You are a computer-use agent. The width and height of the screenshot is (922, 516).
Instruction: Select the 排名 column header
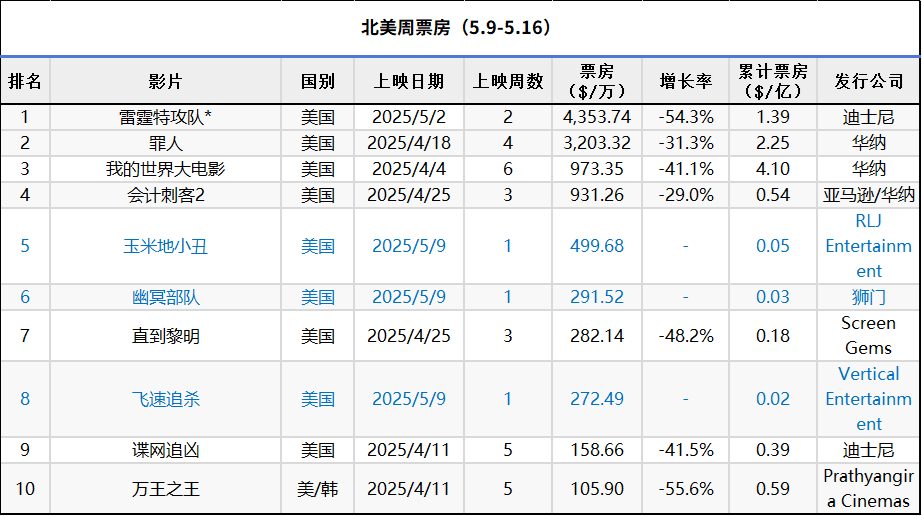point(25,81)
